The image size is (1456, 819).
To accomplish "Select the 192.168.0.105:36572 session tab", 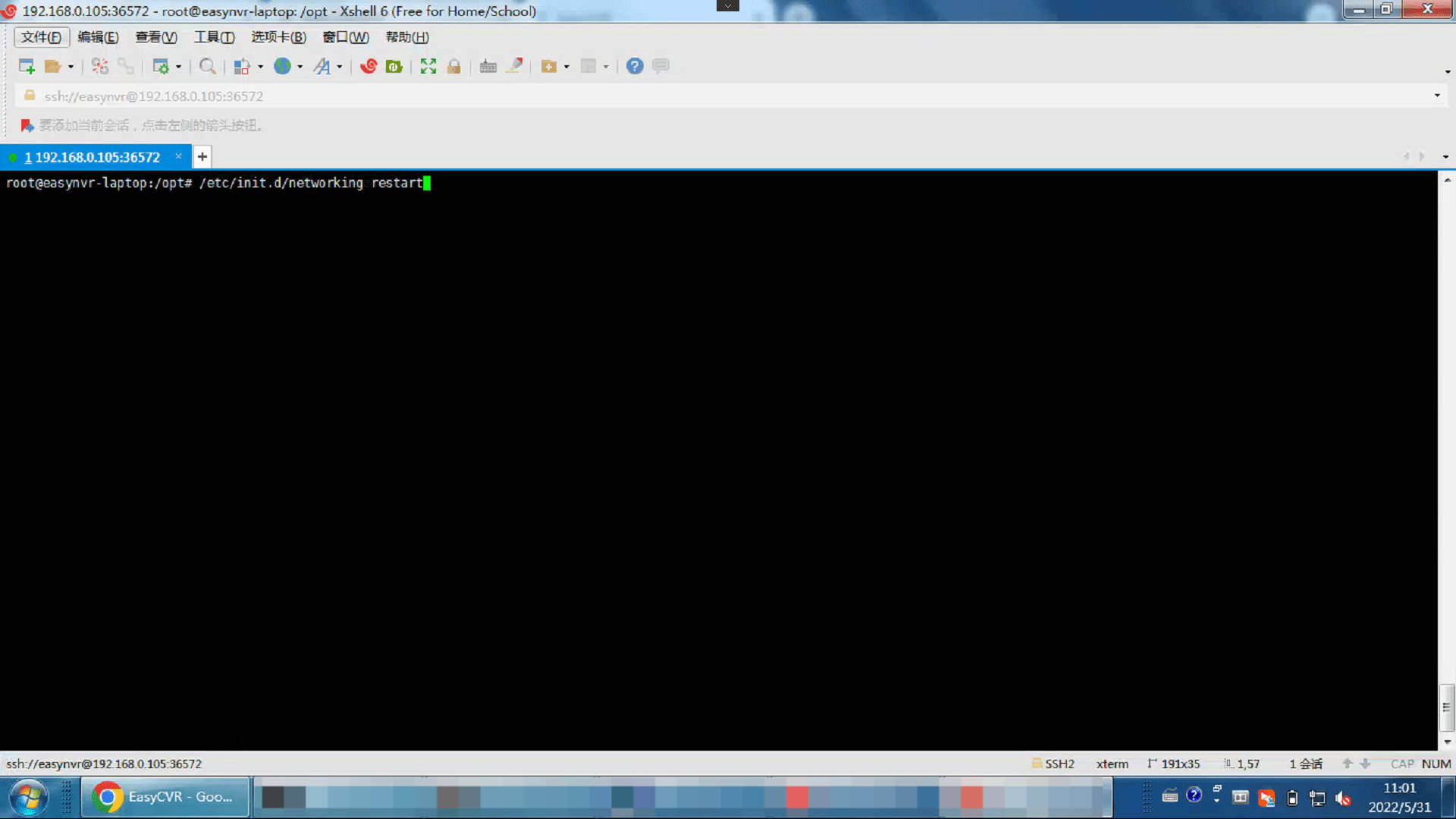I will [91, 157].
